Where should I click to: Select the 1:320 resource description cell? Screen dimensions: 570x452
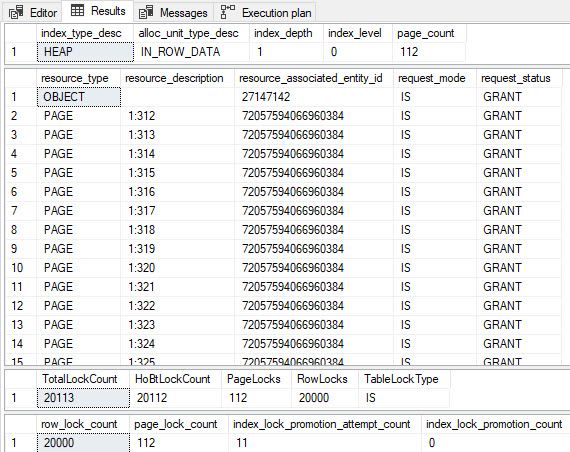(x=177, y=268)
